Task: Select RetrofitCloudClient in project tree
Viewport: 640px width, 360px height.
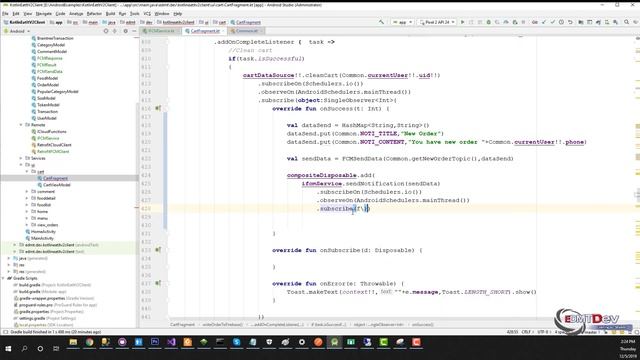Action: coord(54,145)
